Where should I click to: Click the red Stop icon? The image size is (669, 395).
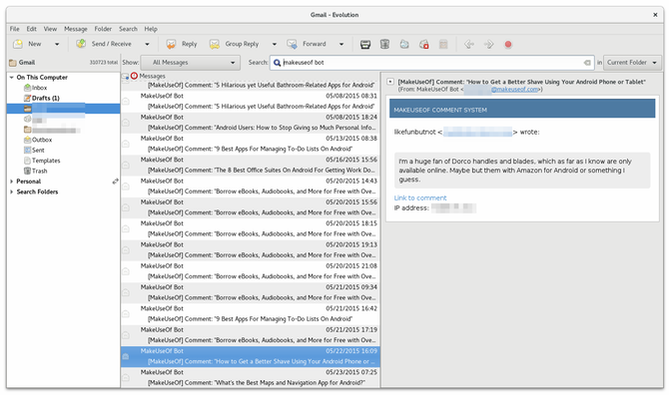point(508,44)
